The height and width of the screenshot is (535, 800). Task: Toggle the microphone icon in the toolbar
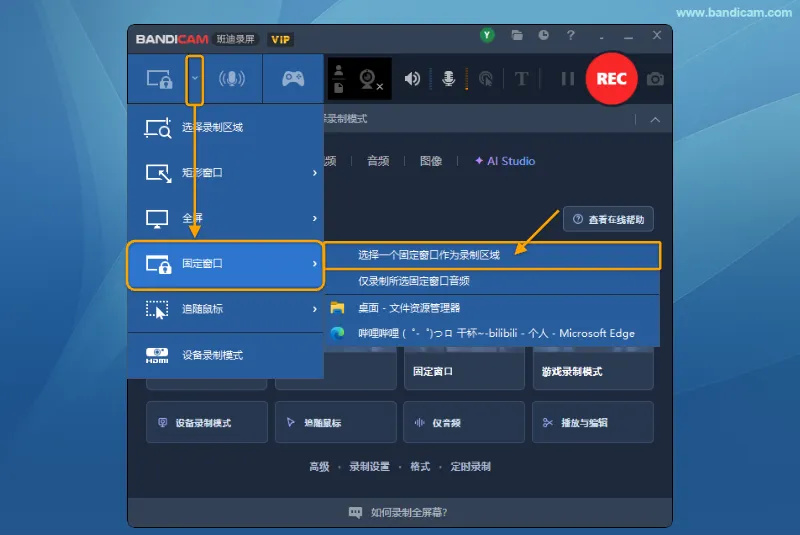[x=448, y=79]
